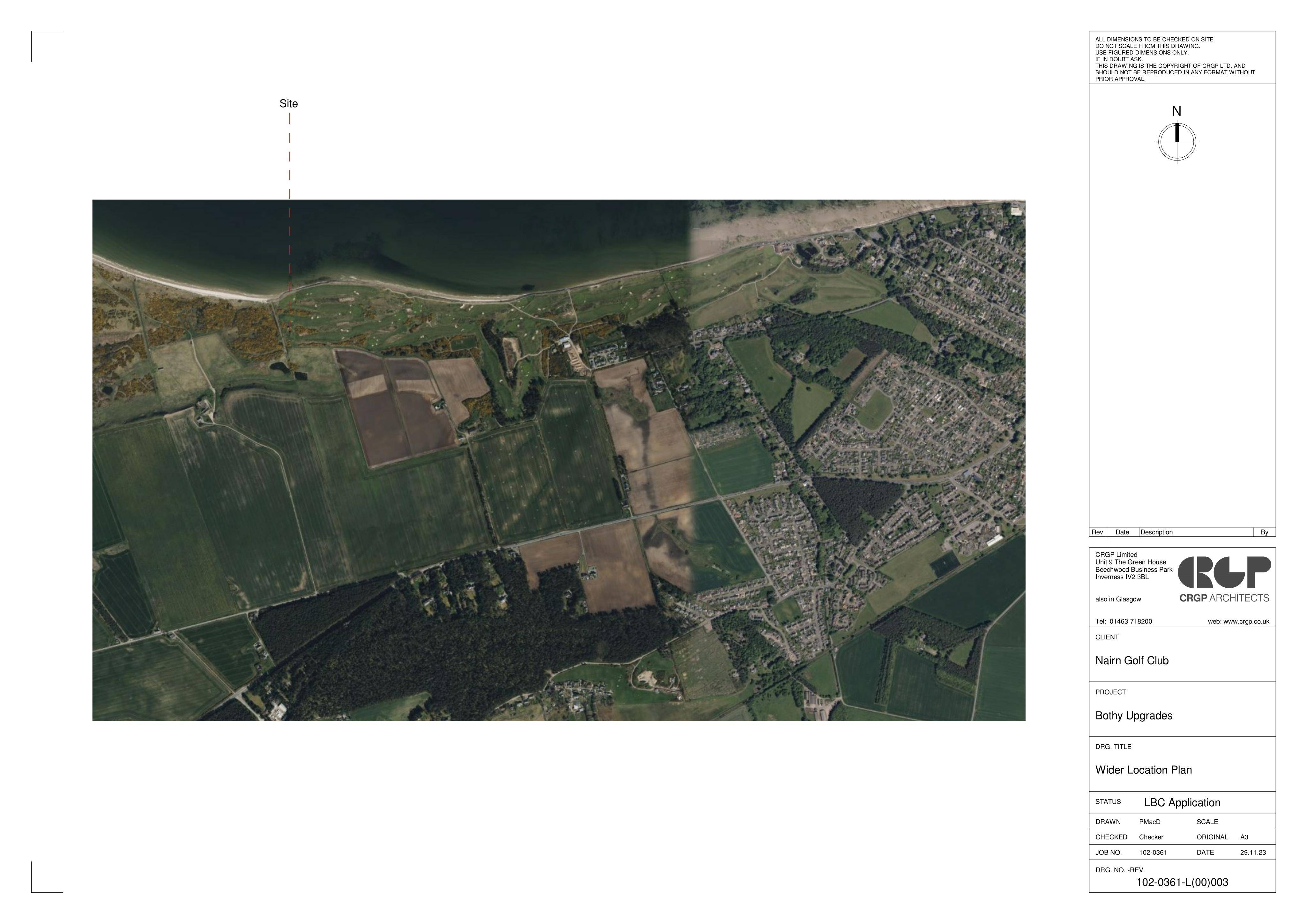Image resolution: width=1307 pixels, height=924 pixels.
Task: Click the north arrow compass symbol
Action: coord(1176,142)
